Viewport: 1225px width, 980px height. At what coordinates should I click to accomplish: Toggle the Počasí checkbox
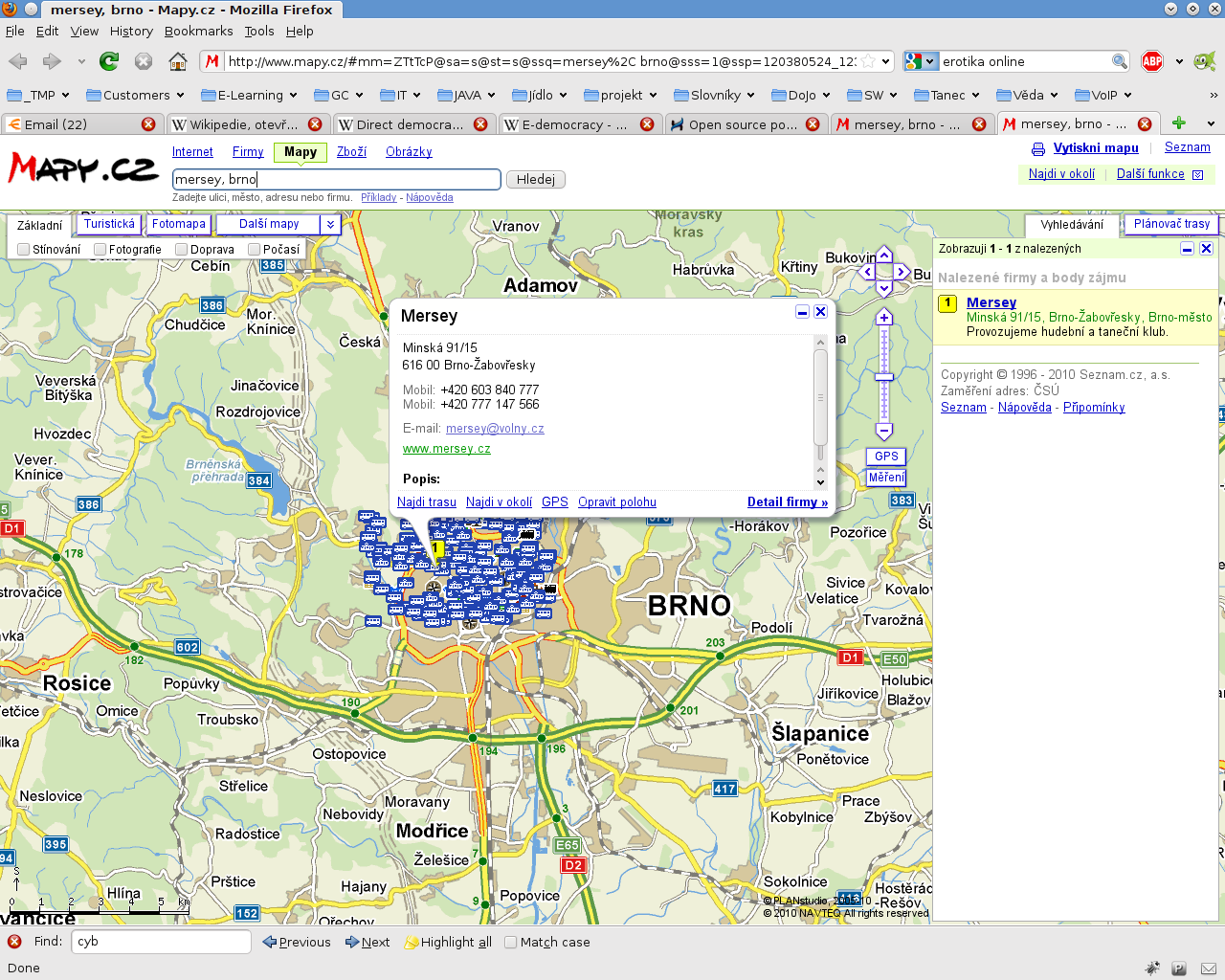pos(254,250)
